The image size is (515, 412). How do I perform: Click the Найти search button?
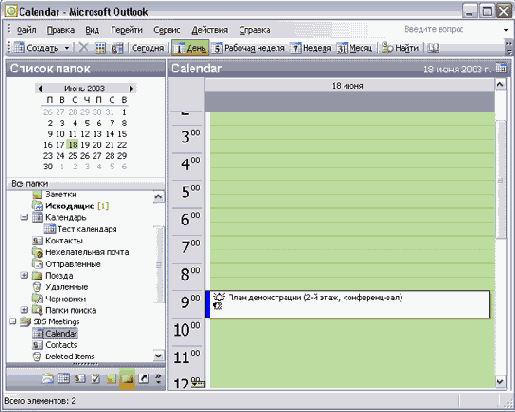(x=400, y=48)
